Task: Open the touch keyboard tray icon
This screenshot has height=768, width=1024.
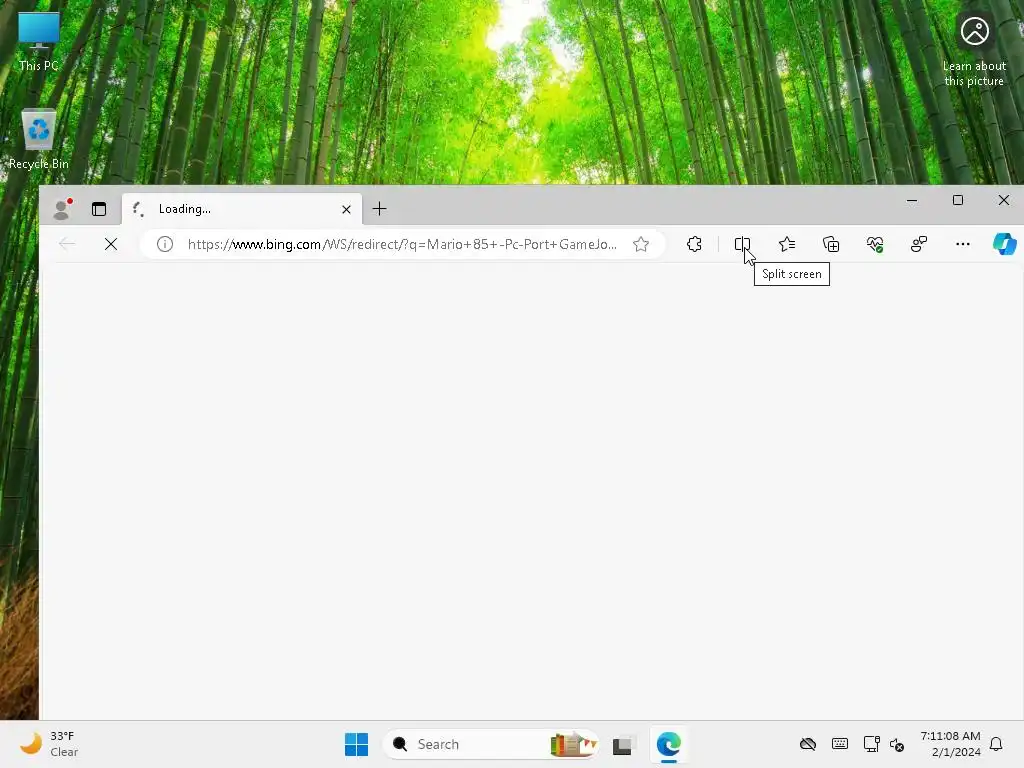Action: pos(840,744)
